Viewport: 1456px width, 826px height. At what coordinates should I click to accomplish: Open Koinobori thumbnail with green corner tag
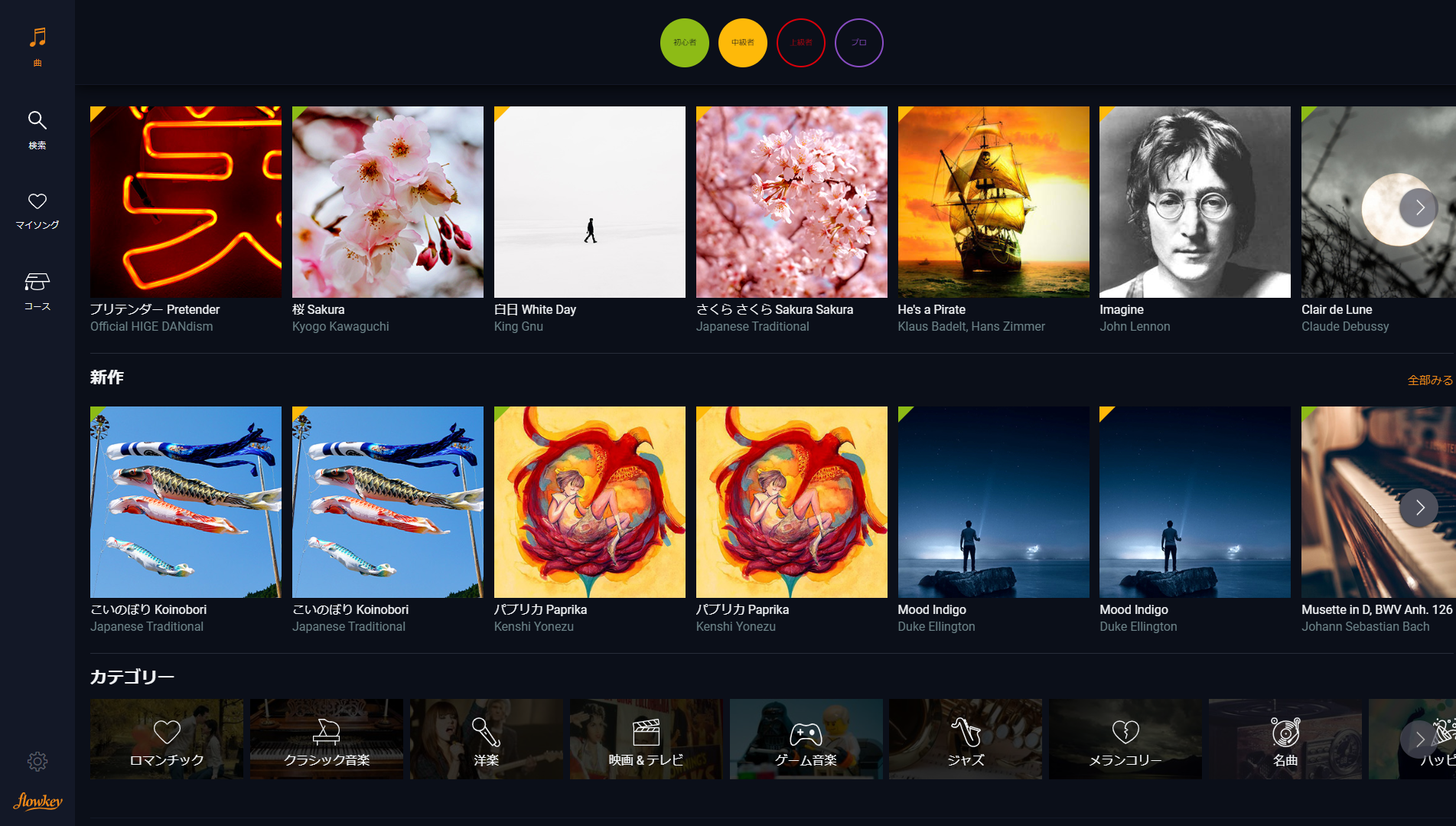click(186, 502)
